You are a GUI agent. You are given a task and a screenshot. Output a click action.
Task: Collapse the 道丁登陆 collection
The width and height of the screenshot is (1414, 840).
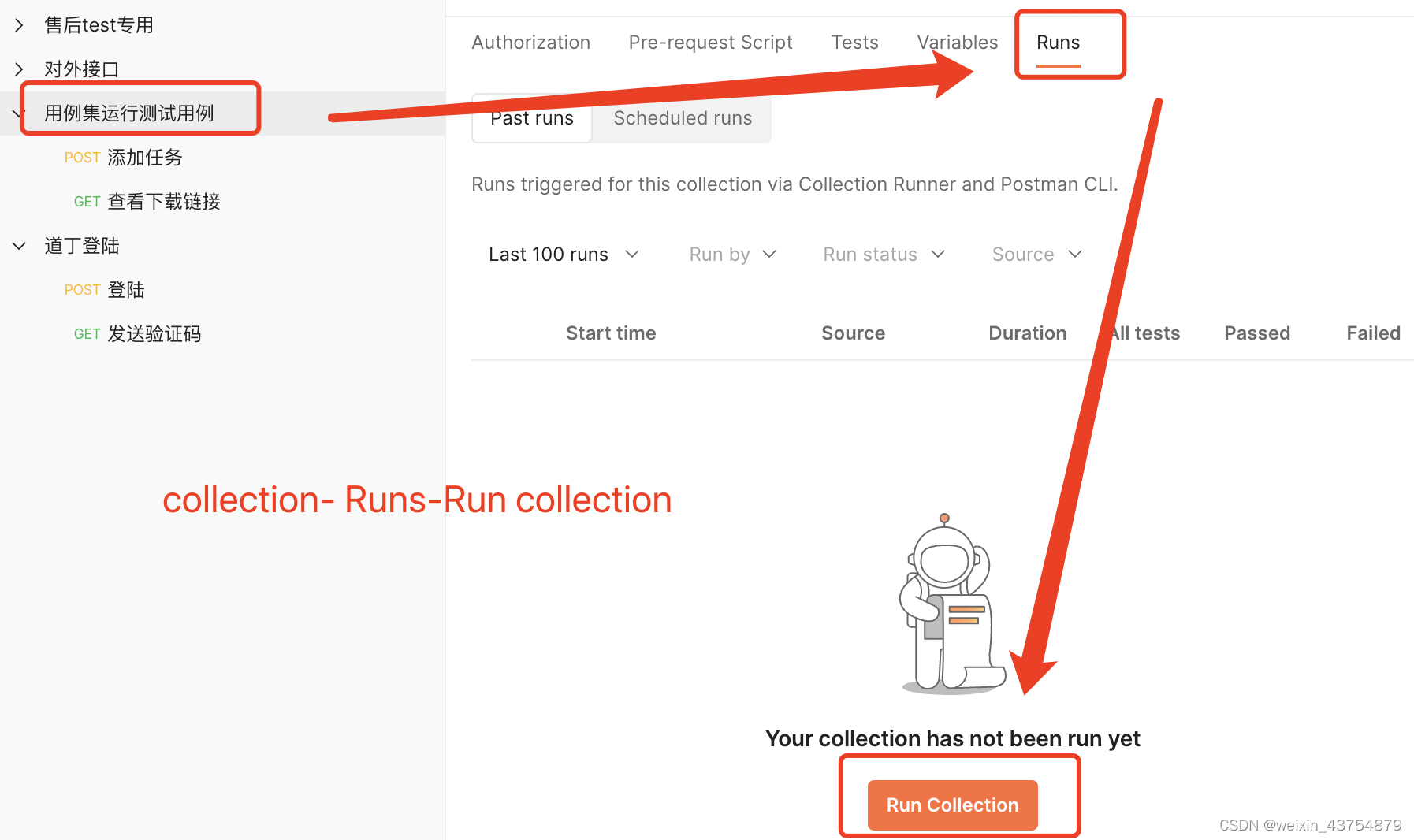click(x=19, y=246)
